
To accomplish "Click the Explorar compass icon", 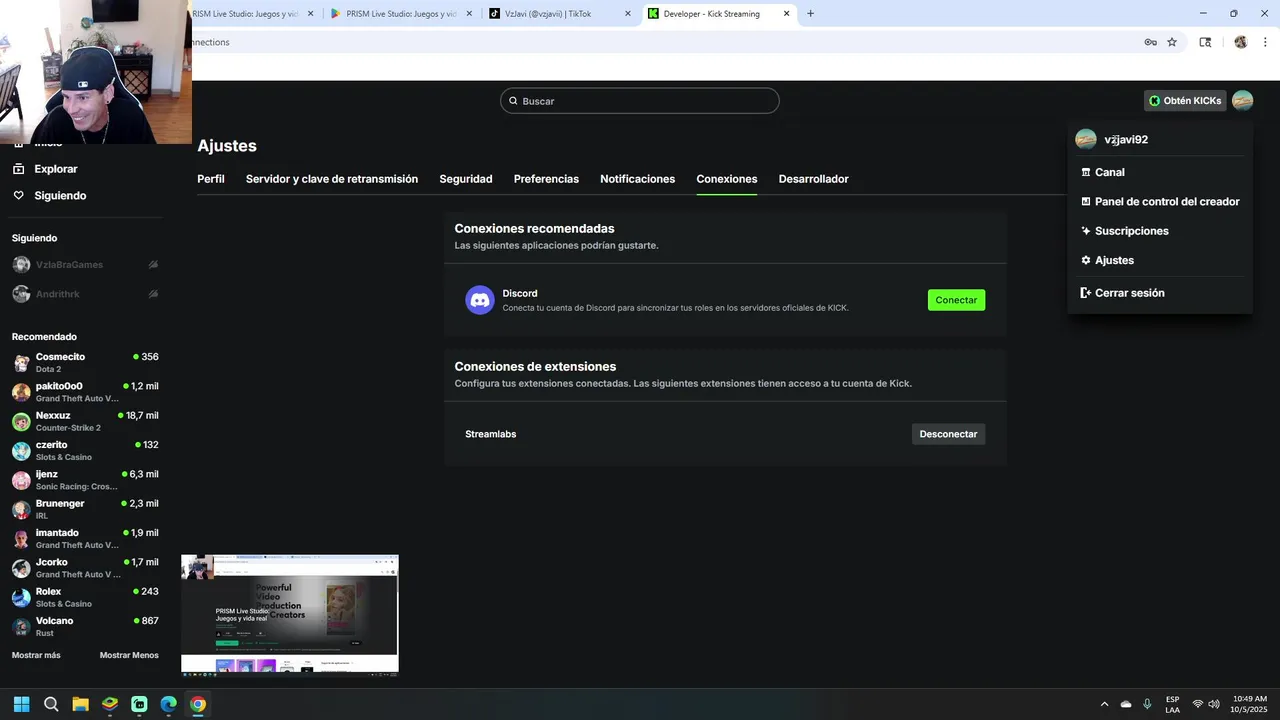I will pyautogui.click(x=18, y=169).
